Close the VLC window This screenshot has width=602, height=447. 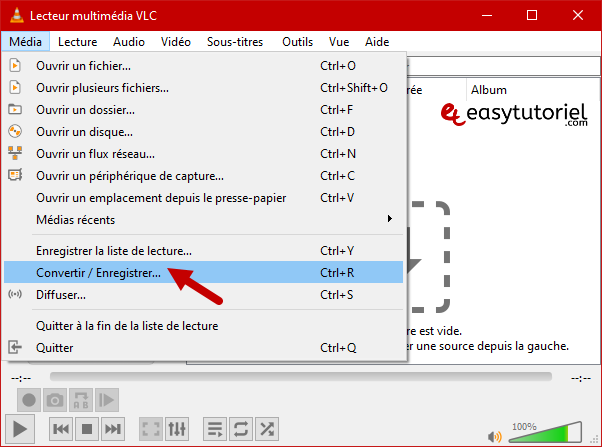point(578,15)
